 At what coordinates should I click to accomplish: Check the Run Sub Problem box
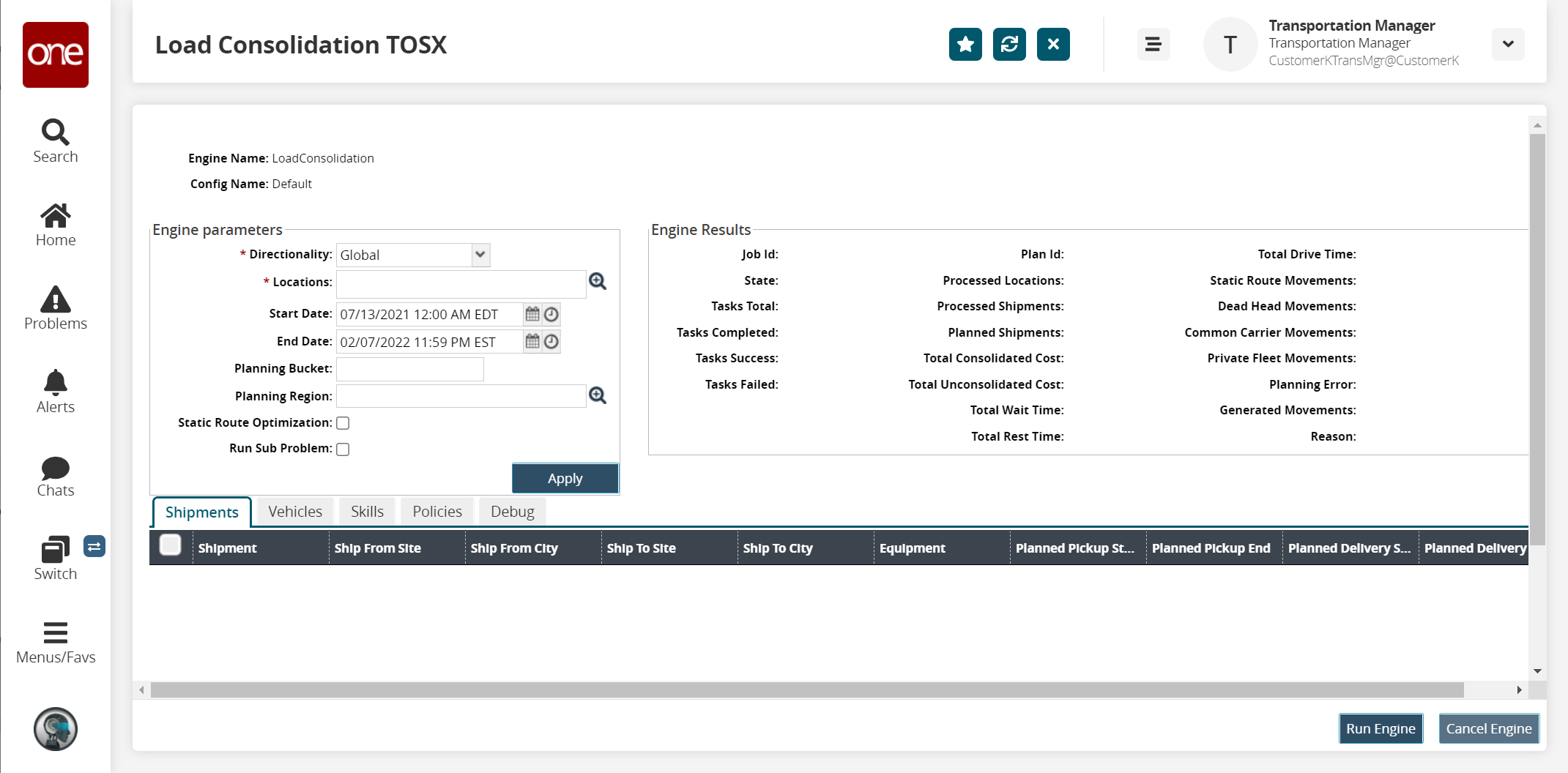(343, 449)
